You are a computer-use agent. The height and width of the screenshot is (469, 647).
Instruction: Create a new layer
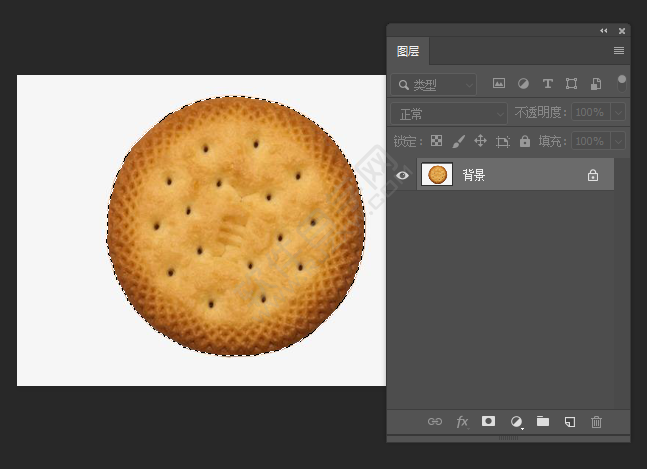click(x=570, y=422)
